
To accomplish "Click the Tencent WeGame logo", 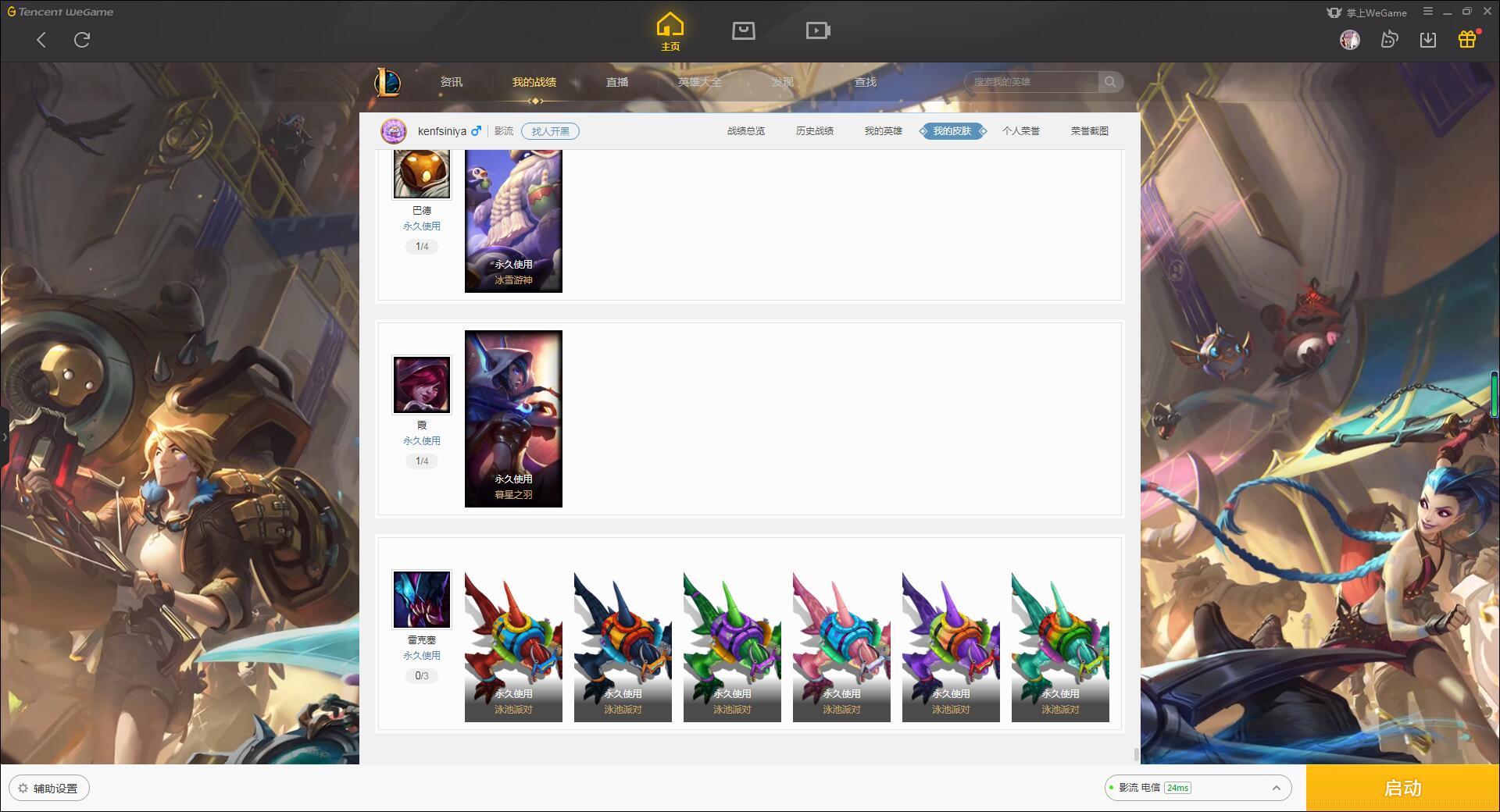I will click(x=61, y=12).
